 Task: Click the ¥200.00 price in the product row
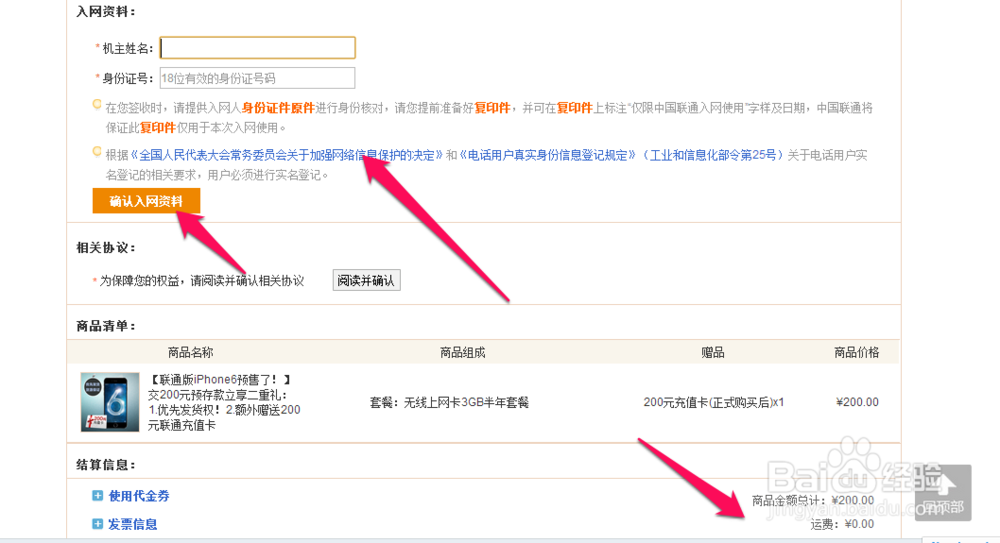click(x=857, y=402)
